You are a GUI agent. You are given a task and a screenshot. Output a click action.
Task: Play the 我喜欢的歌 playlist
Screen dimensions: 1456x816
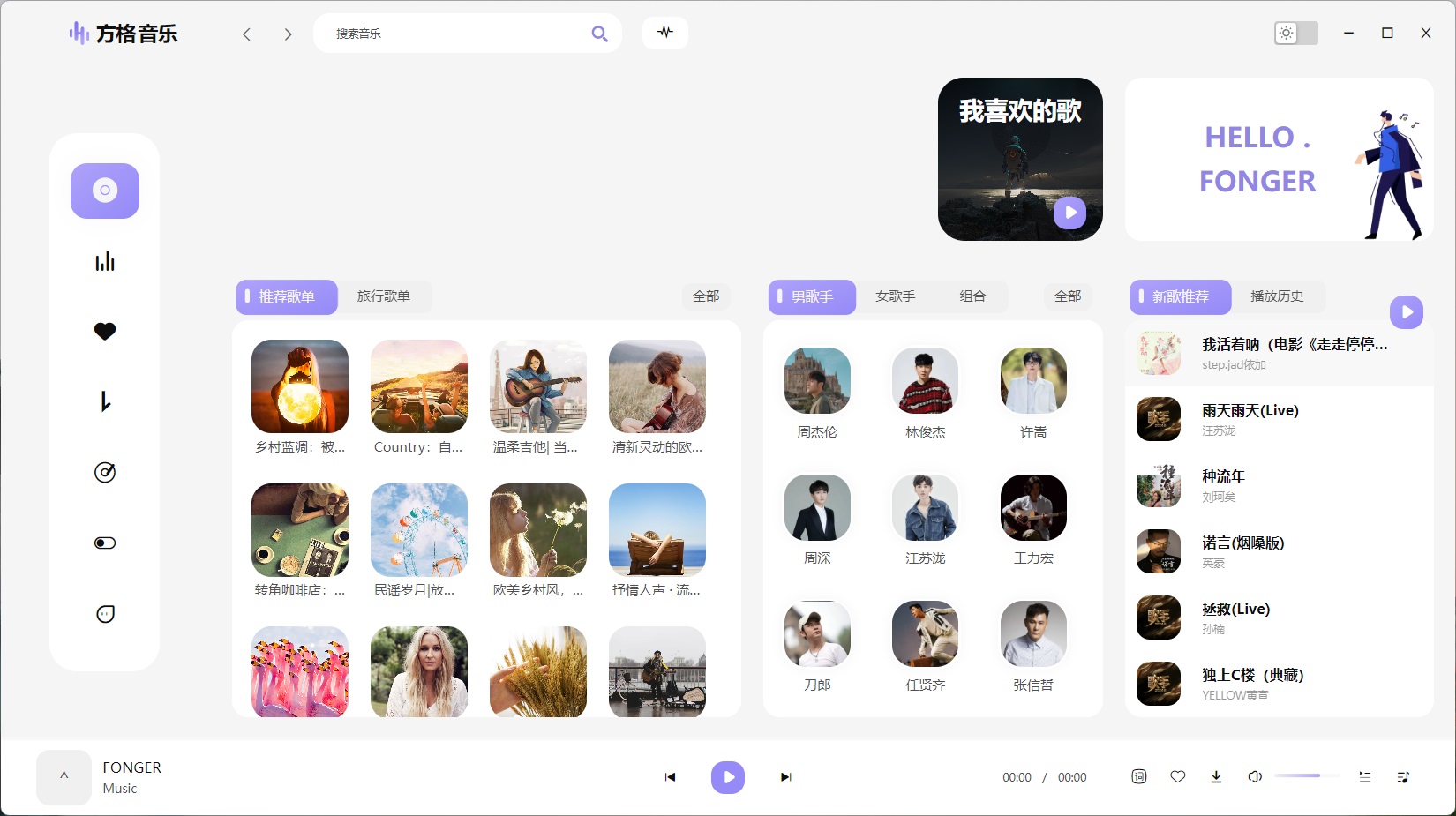pos(1070,213)
